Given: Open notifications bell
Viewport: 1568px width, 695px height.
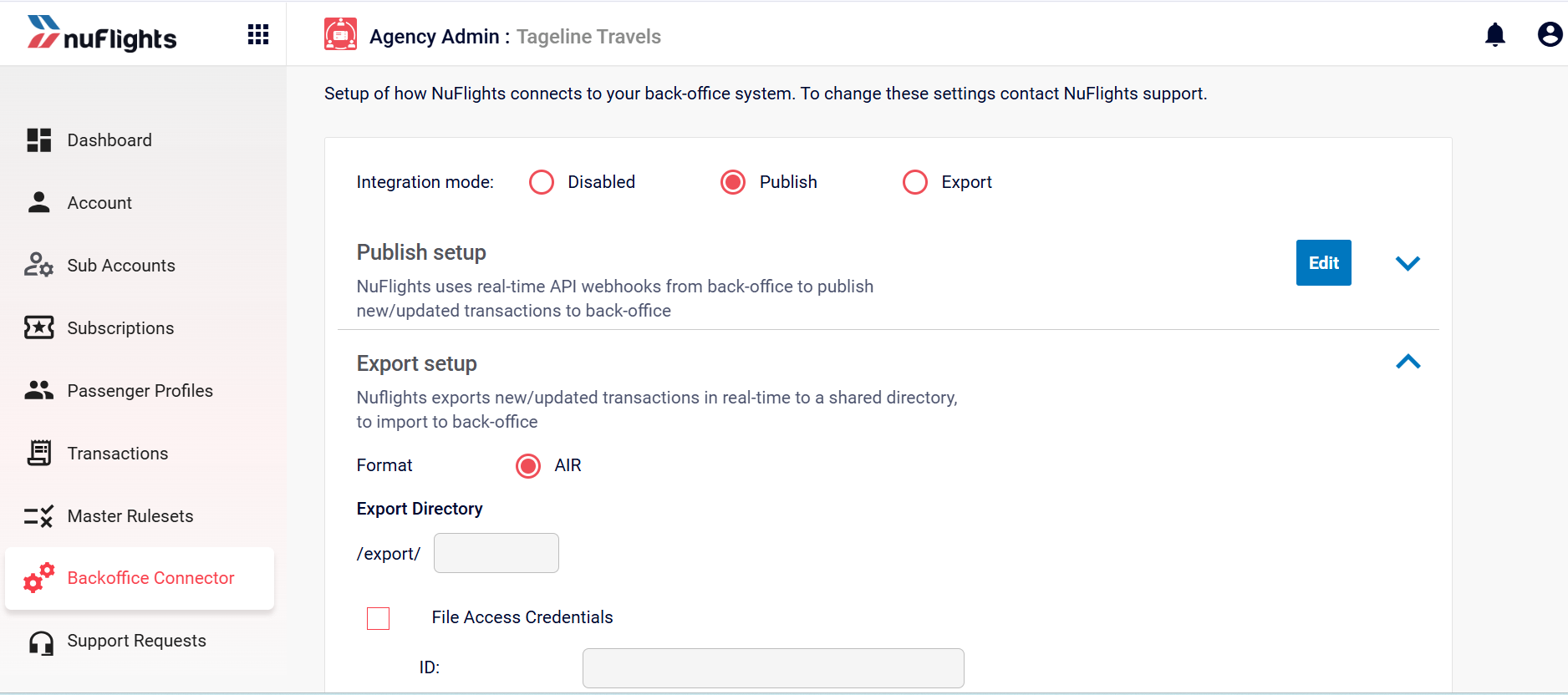Looking at the screenshot, I should coord(1495,34).
